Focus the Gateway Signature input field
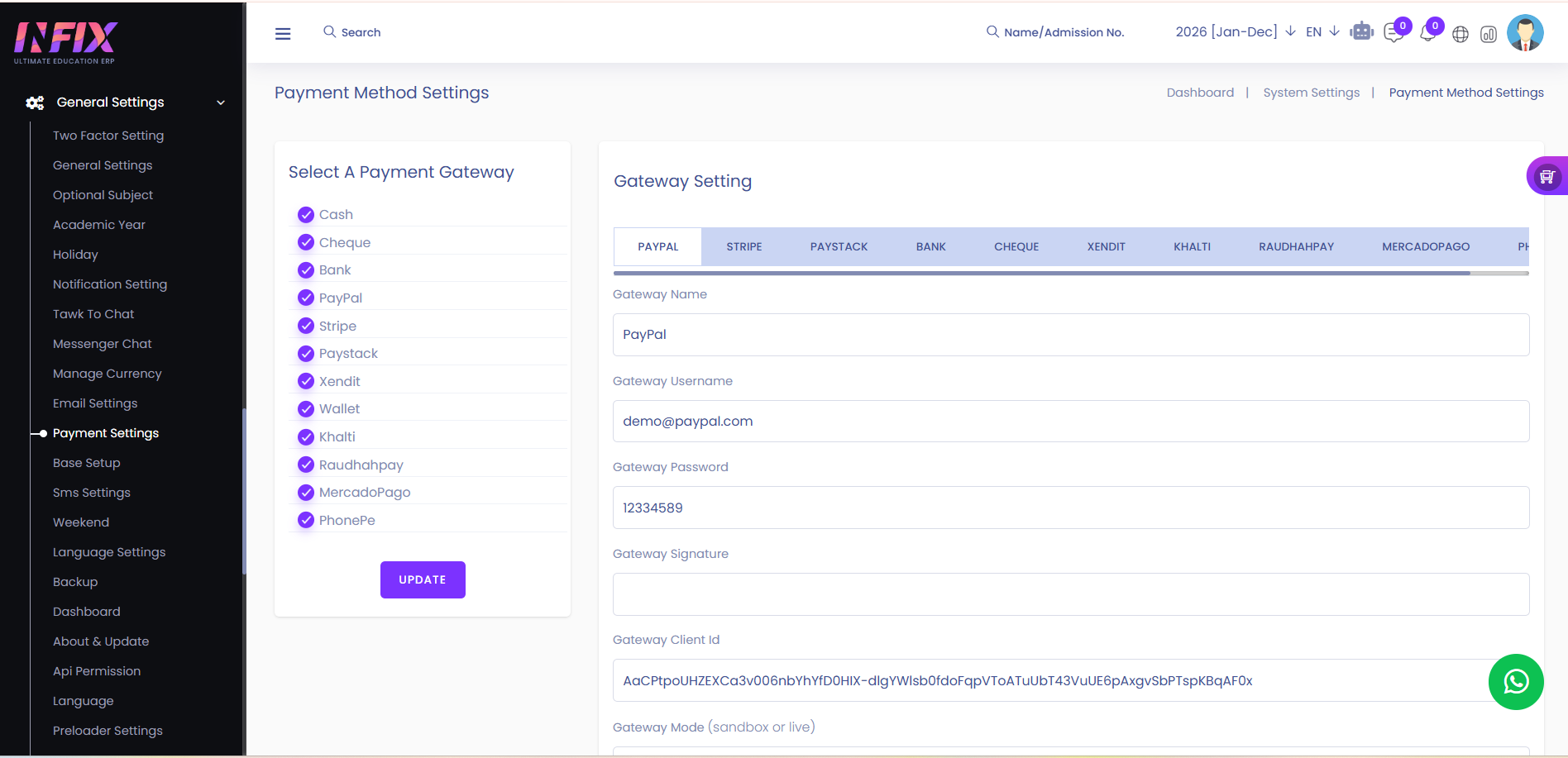The height and width of the screenshot is (758, 1568). pyautogui.click(x=1071, y=594)
